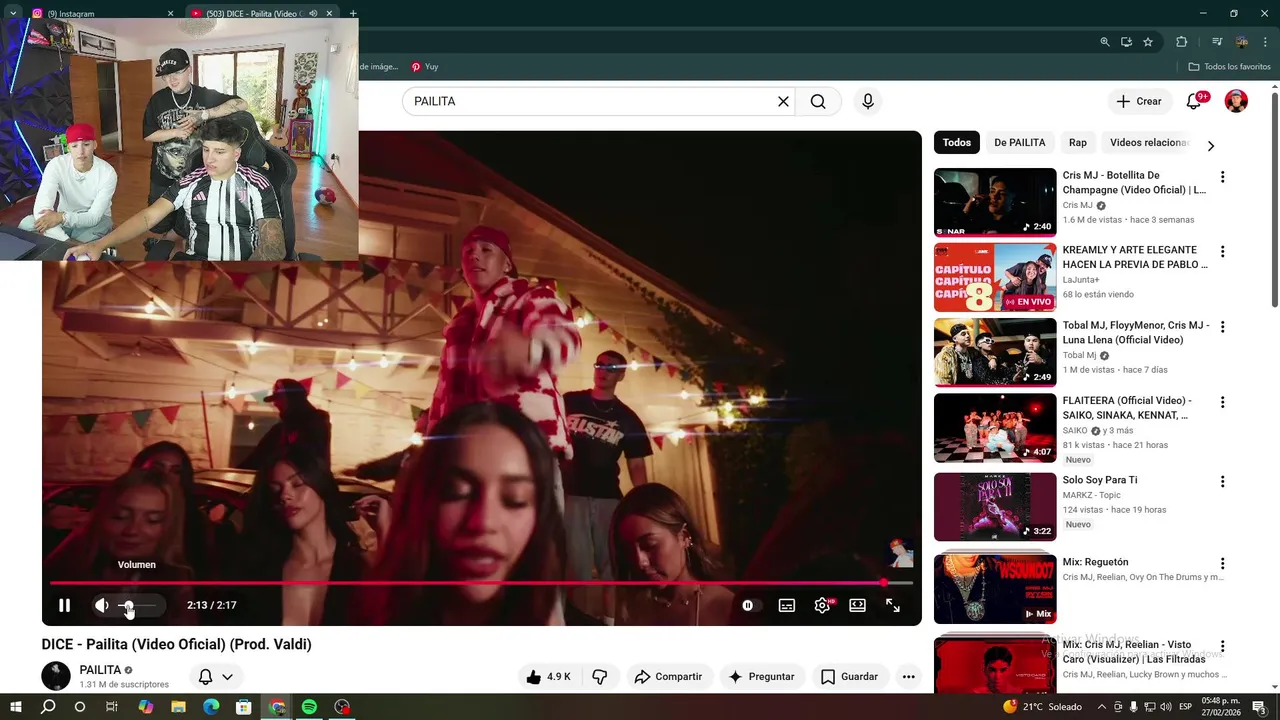Image resolution: width=1280 pixels, height=720 pixels.
Task: Open browser extensions puzzle icon
Action: [x=1182, y=42]
